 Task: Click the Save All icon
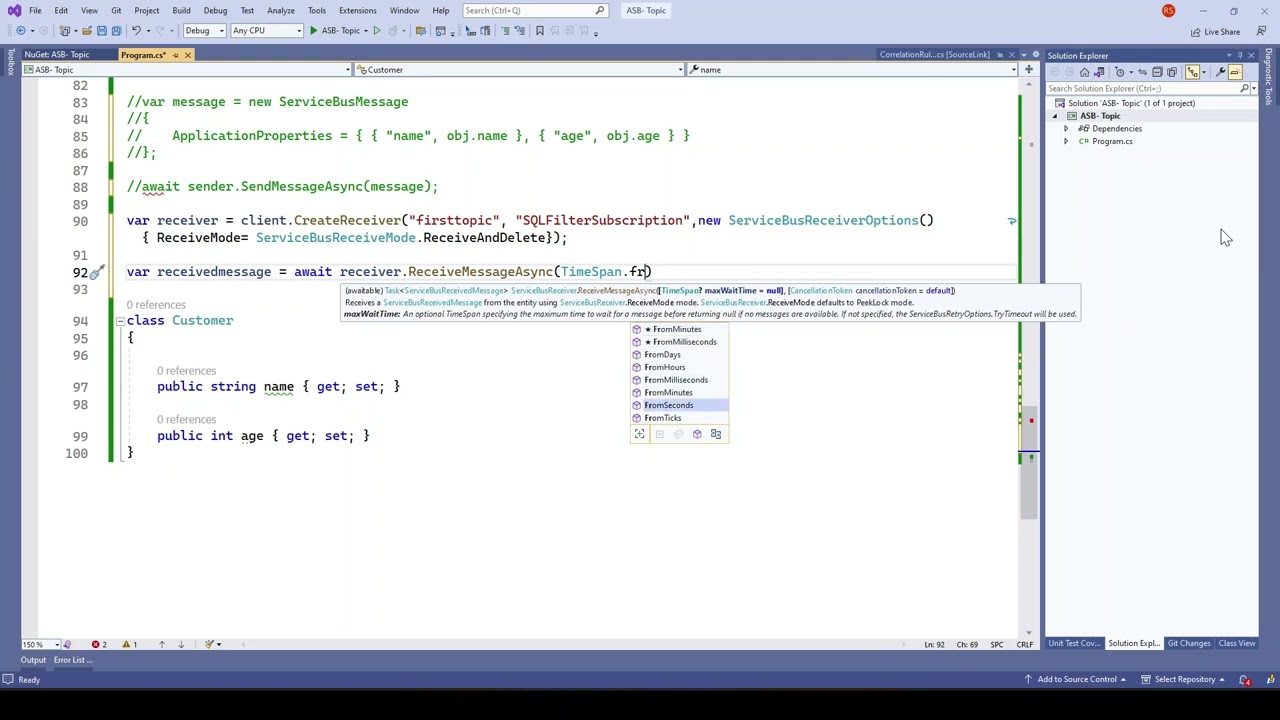(116, 31)
